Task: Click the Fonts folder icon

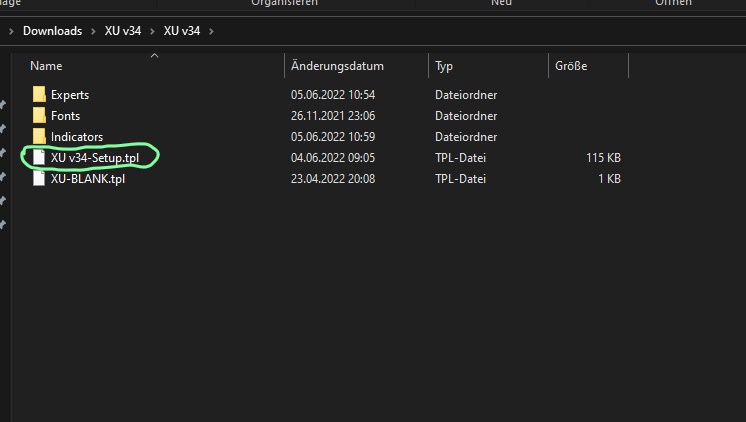Action: coord(39,116)
